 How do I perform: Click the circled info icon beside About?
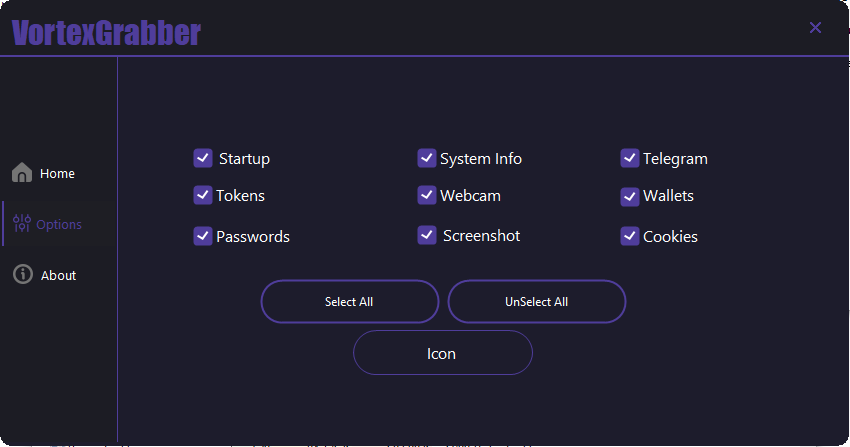pos(23,274)
